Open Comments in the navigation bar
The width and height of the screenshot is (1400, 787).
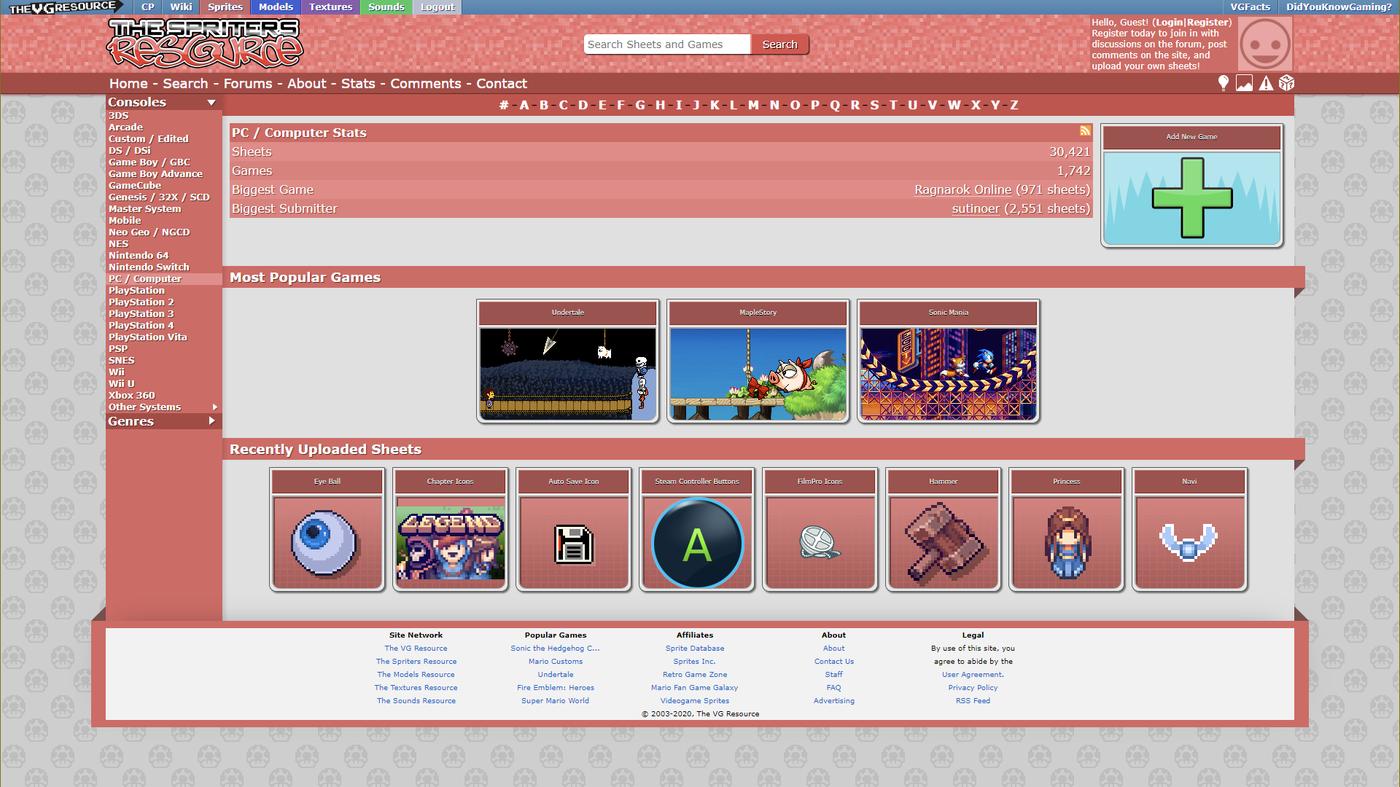[426, 84]
